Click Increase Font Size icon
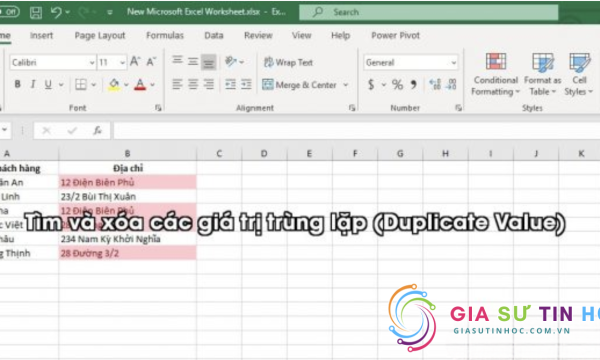The height and width of the screenshot is (360, 600). [135, 61]
